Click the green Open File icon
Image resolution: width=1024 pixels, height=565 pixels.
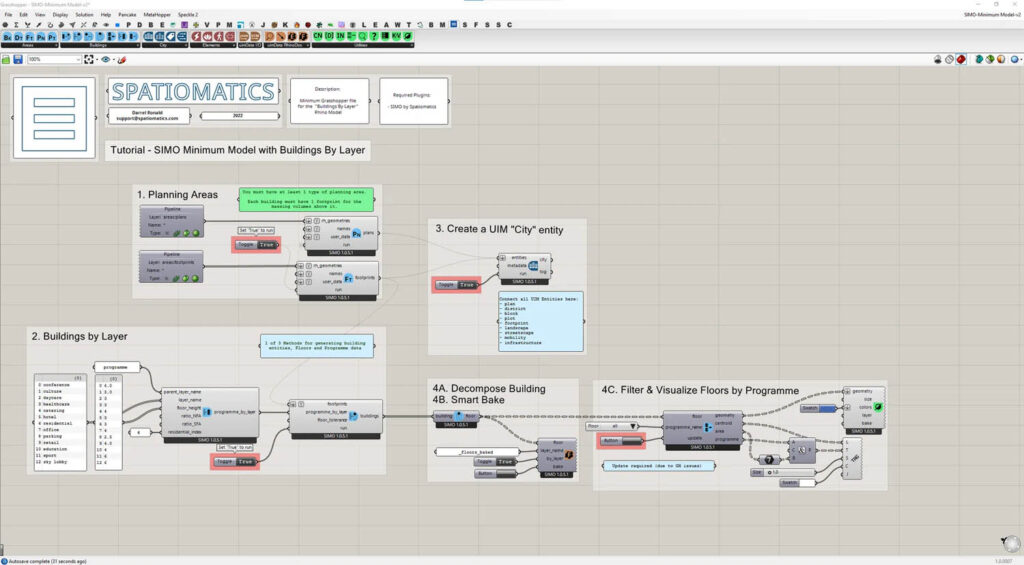tap(6, 59)
